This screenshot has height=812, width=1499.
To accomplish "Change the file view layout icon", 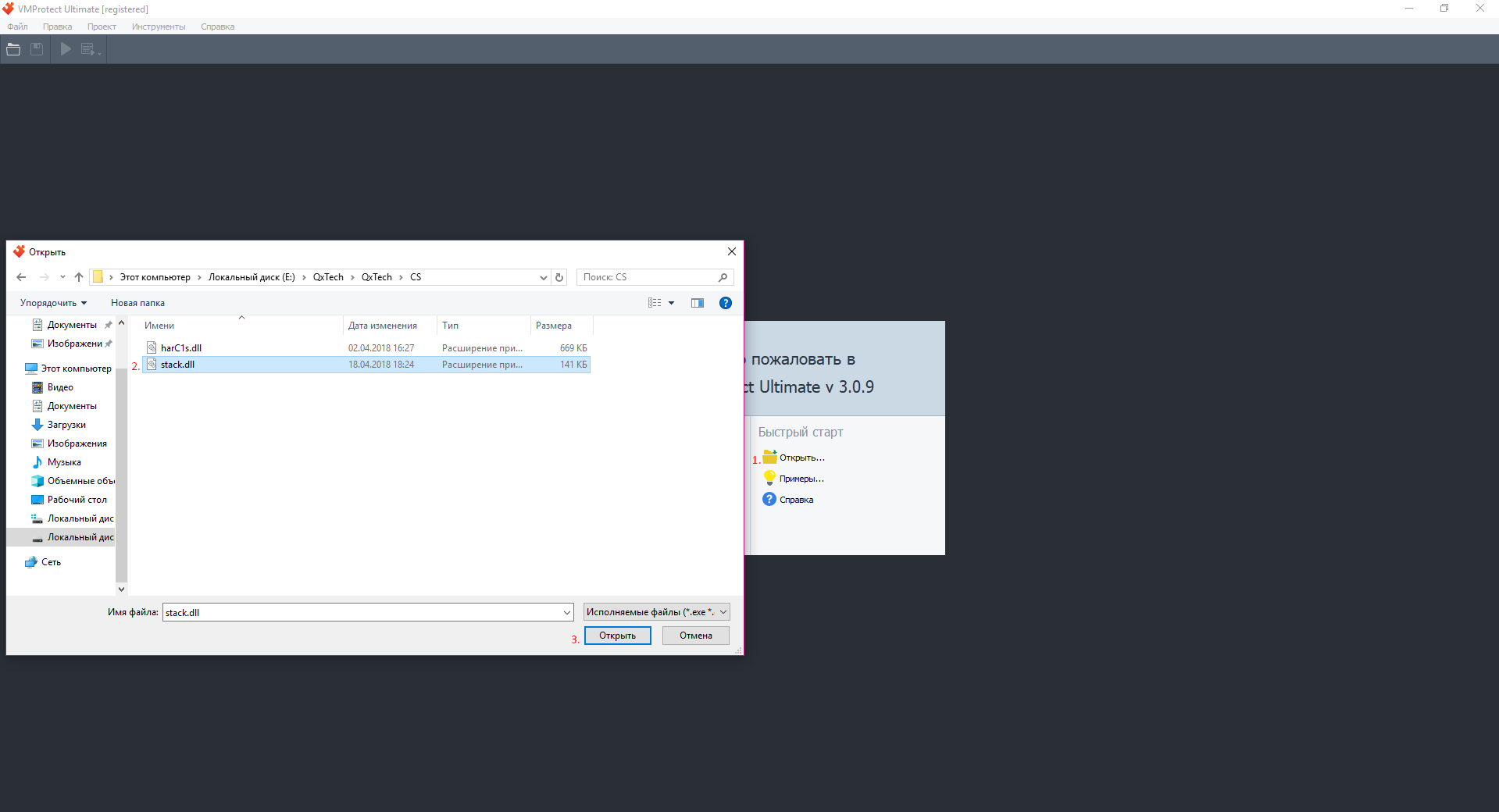I will tap(655, 303).
